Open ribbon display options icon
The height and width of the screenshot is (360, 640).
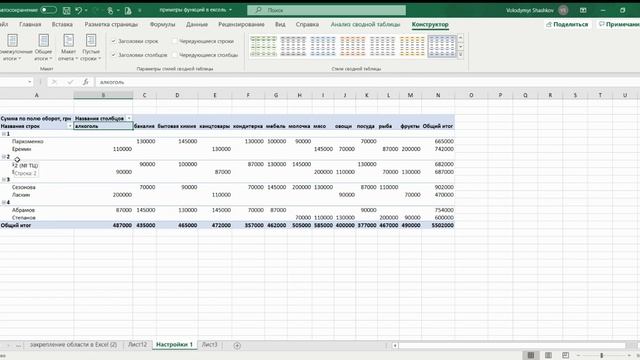583,10
